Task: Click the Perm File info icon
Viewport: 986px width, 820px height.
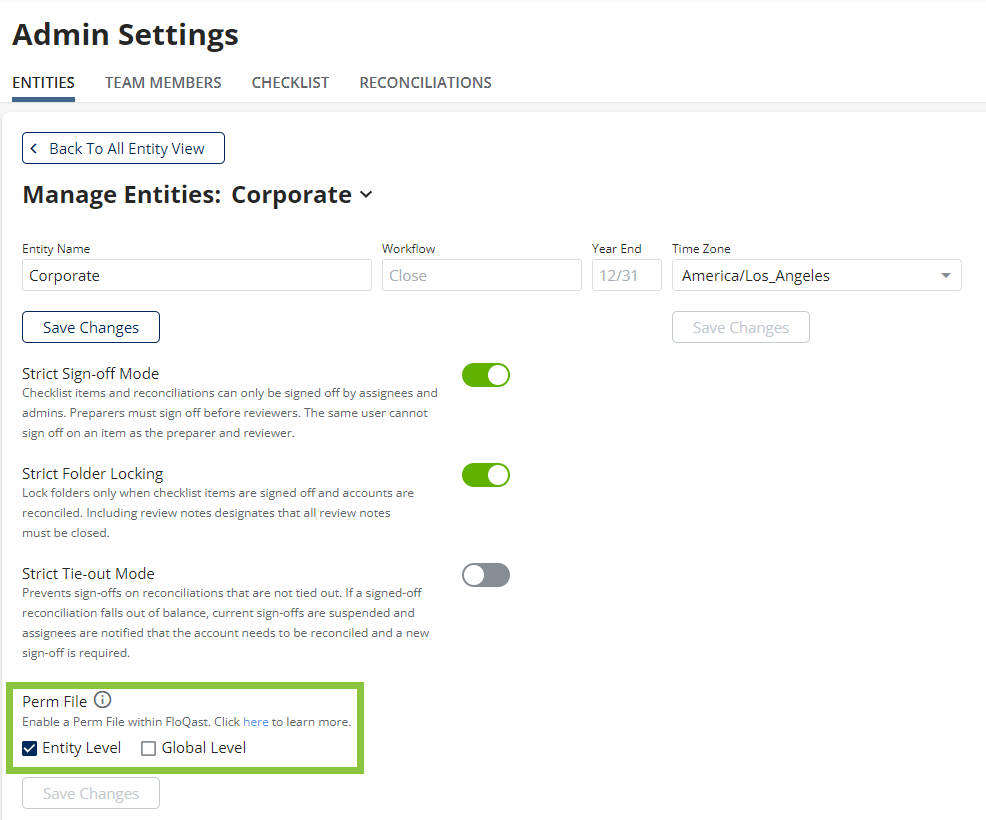Action: click(102, 701)
